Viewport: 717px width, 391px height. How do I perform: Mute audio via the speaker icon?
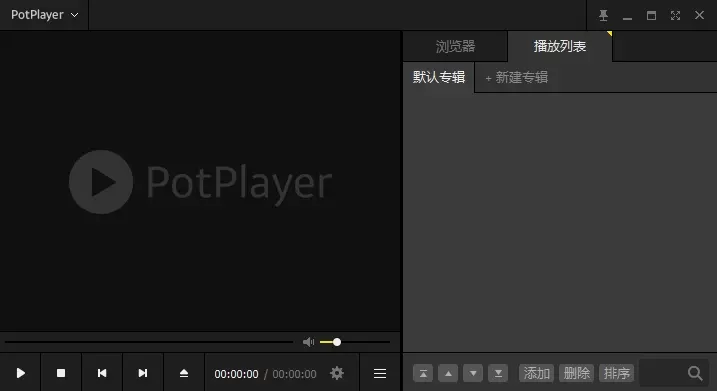tap(309, 342)
